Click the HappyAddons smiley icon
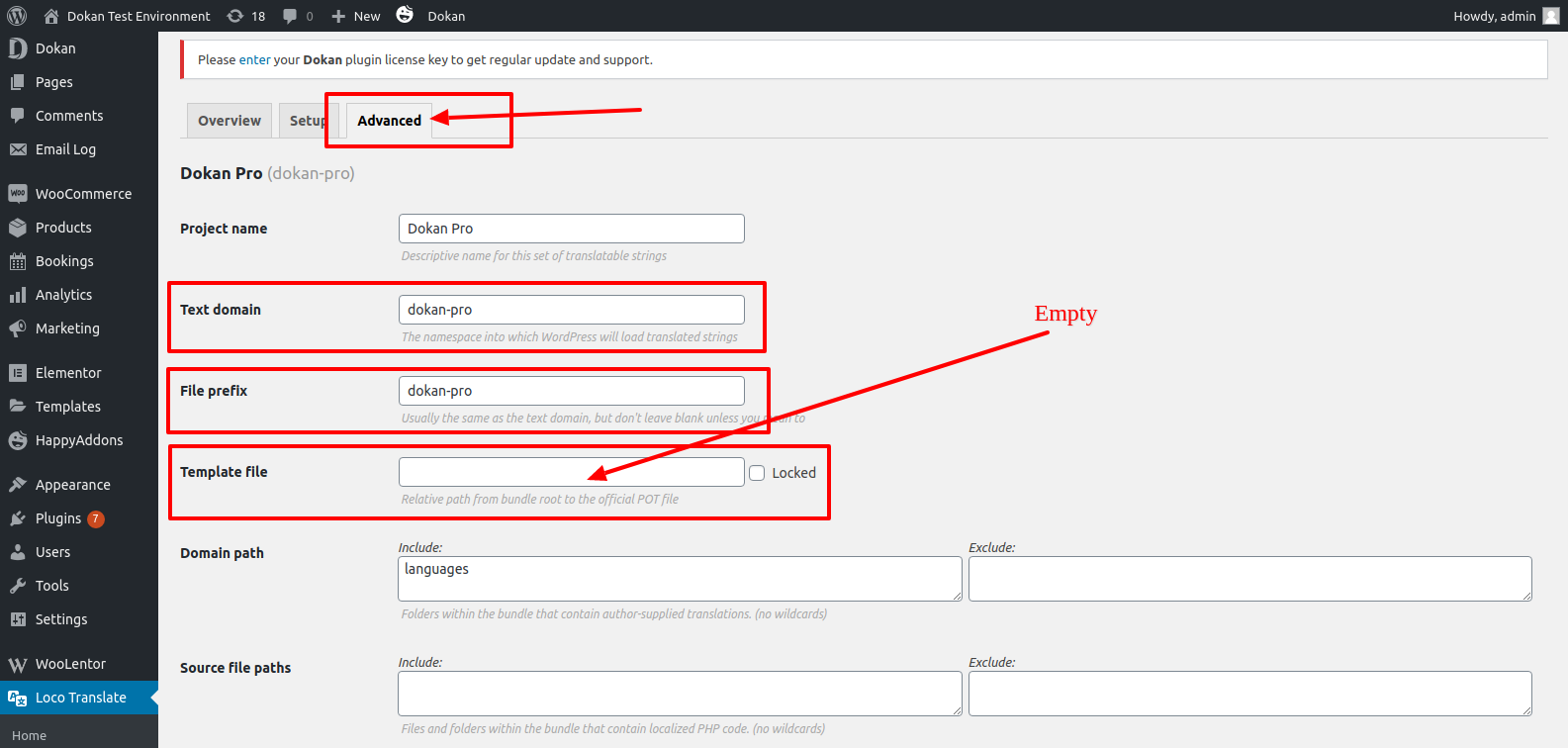The height and width of the screenshot is (748, 1568). click(x=18, y=440)
